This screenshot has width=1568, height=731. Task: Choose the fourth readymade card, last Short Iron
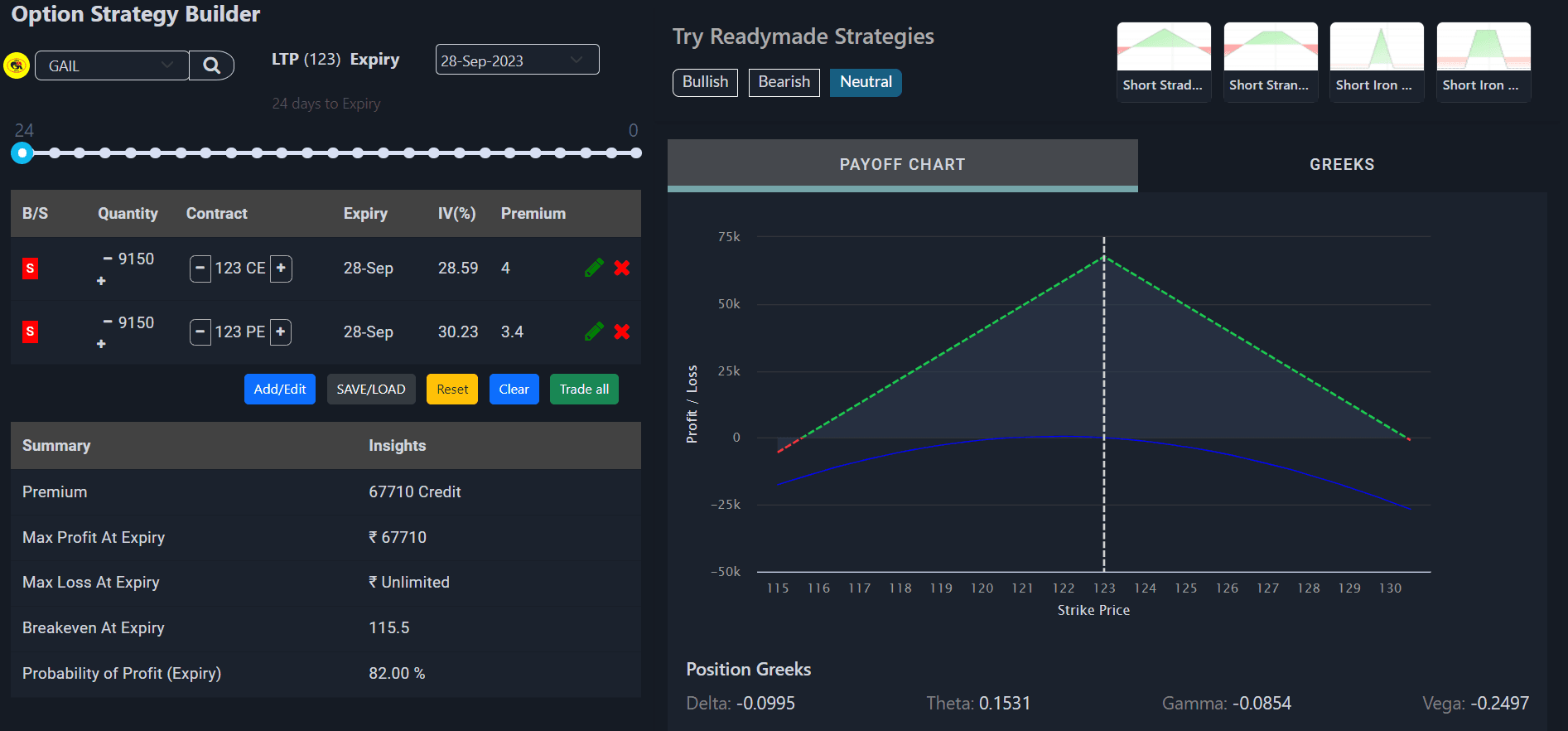coord(1484,62)
